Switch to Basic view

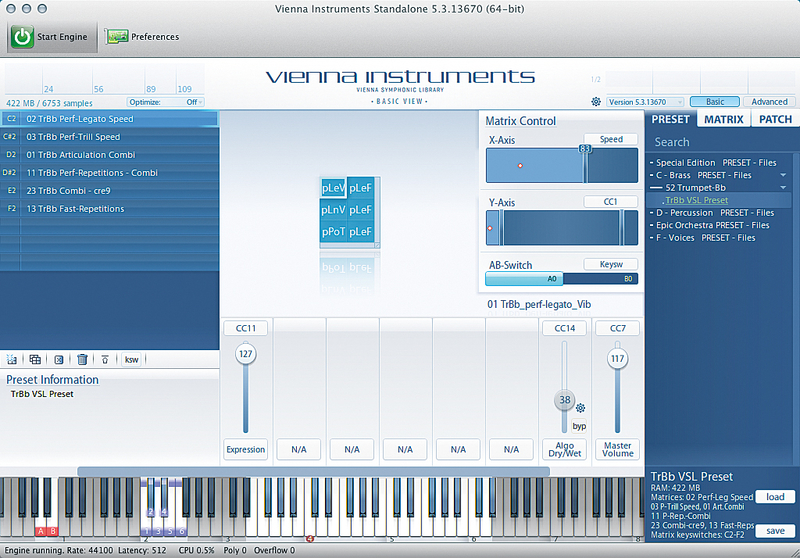(715, 102)
